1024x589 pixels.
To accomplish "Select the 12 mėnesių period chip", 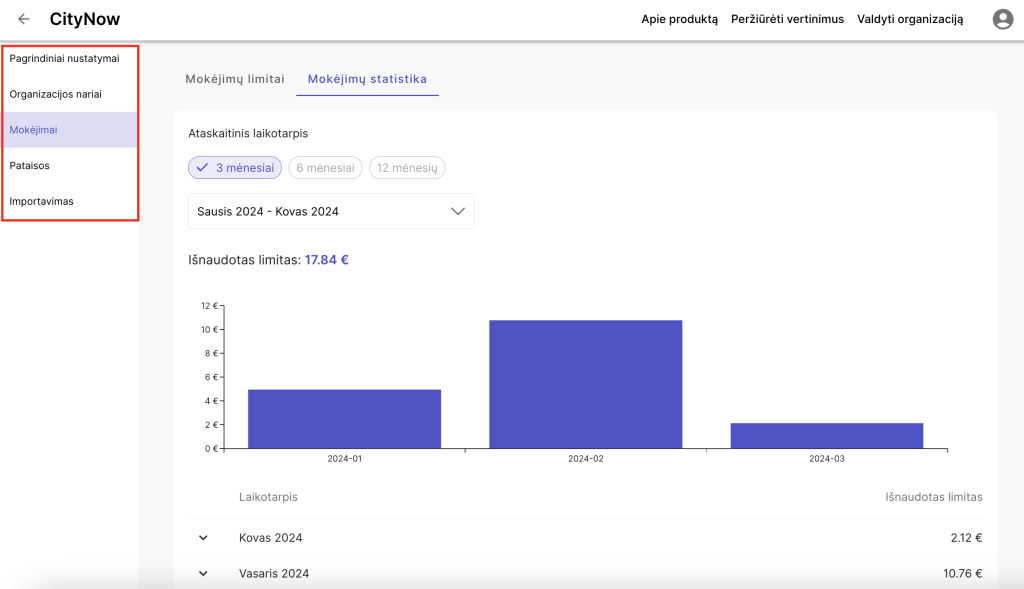I will click(x=407, y=168).
